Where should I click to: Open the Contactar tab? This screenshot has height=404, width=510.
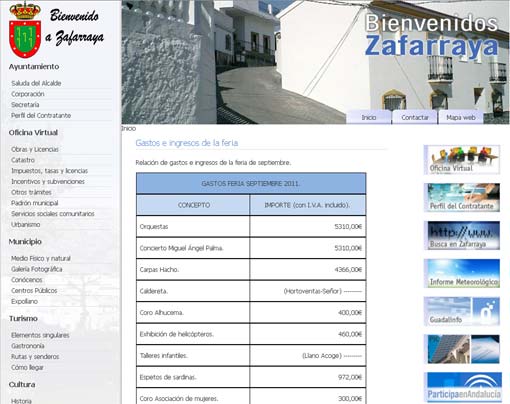415,117
